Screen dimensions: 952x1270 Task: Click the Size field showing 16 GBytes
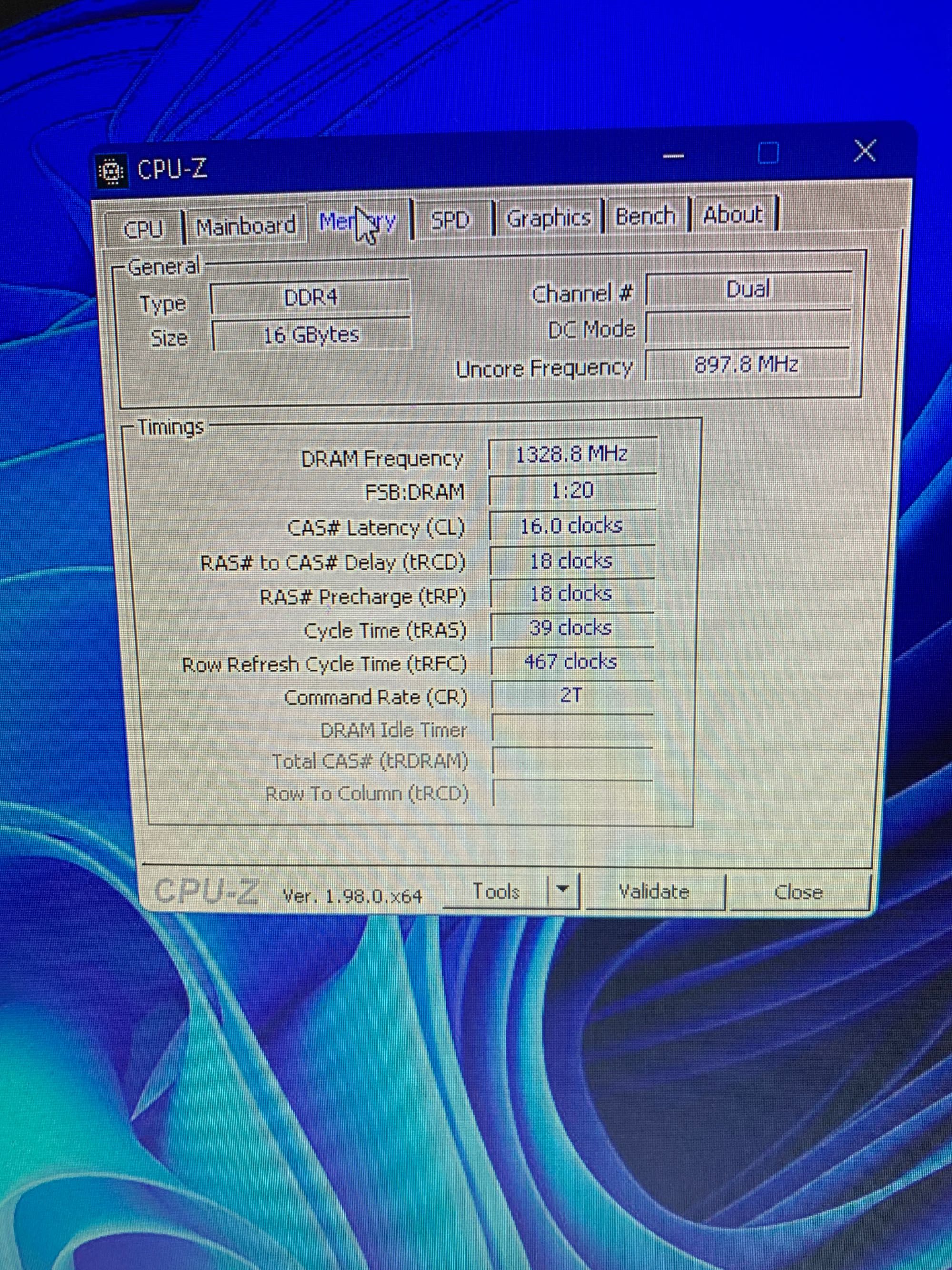[x=312, y=335]
